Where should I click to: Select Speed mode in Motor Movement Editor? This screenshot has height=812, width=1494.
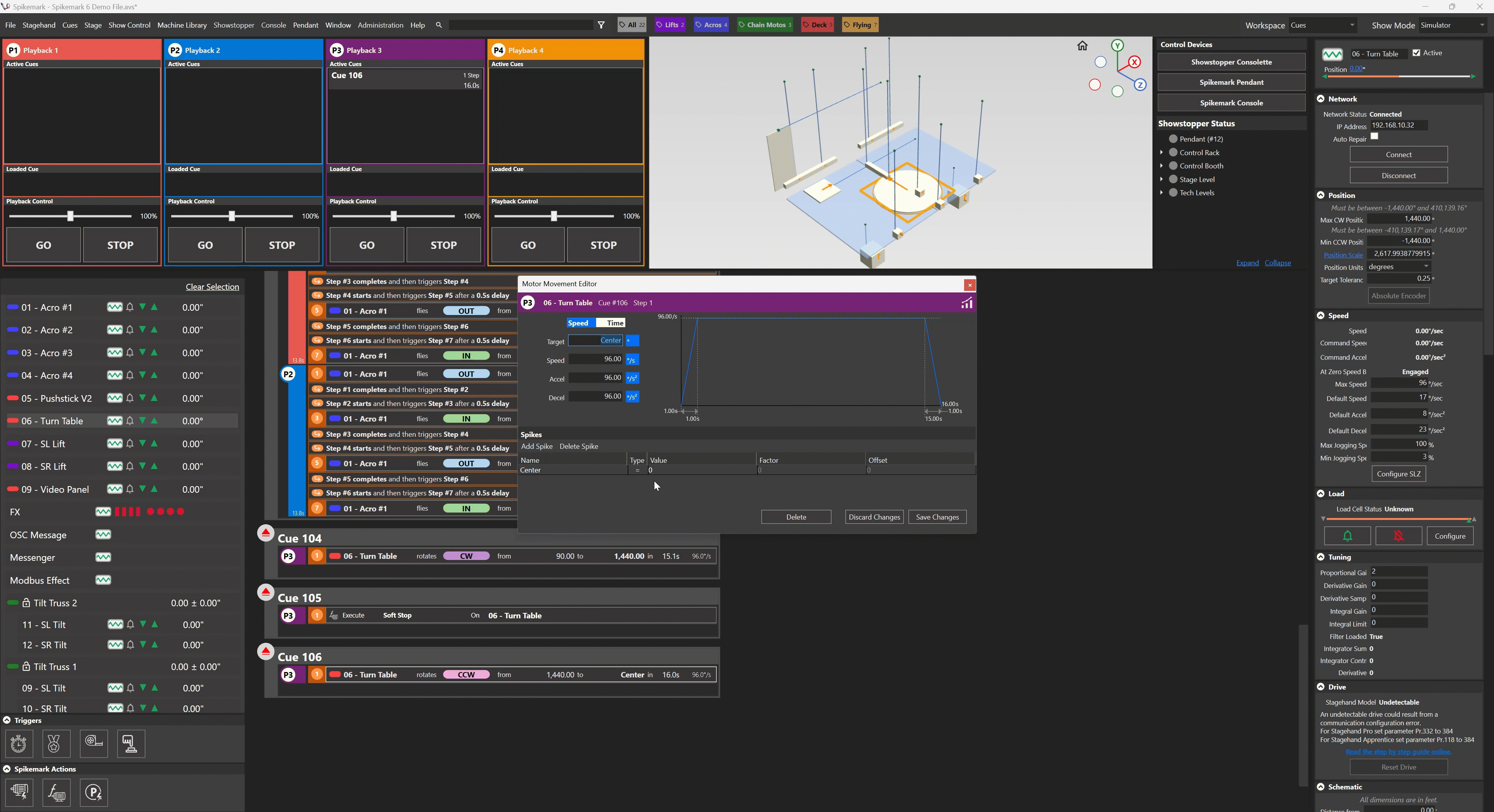point(581,323)
